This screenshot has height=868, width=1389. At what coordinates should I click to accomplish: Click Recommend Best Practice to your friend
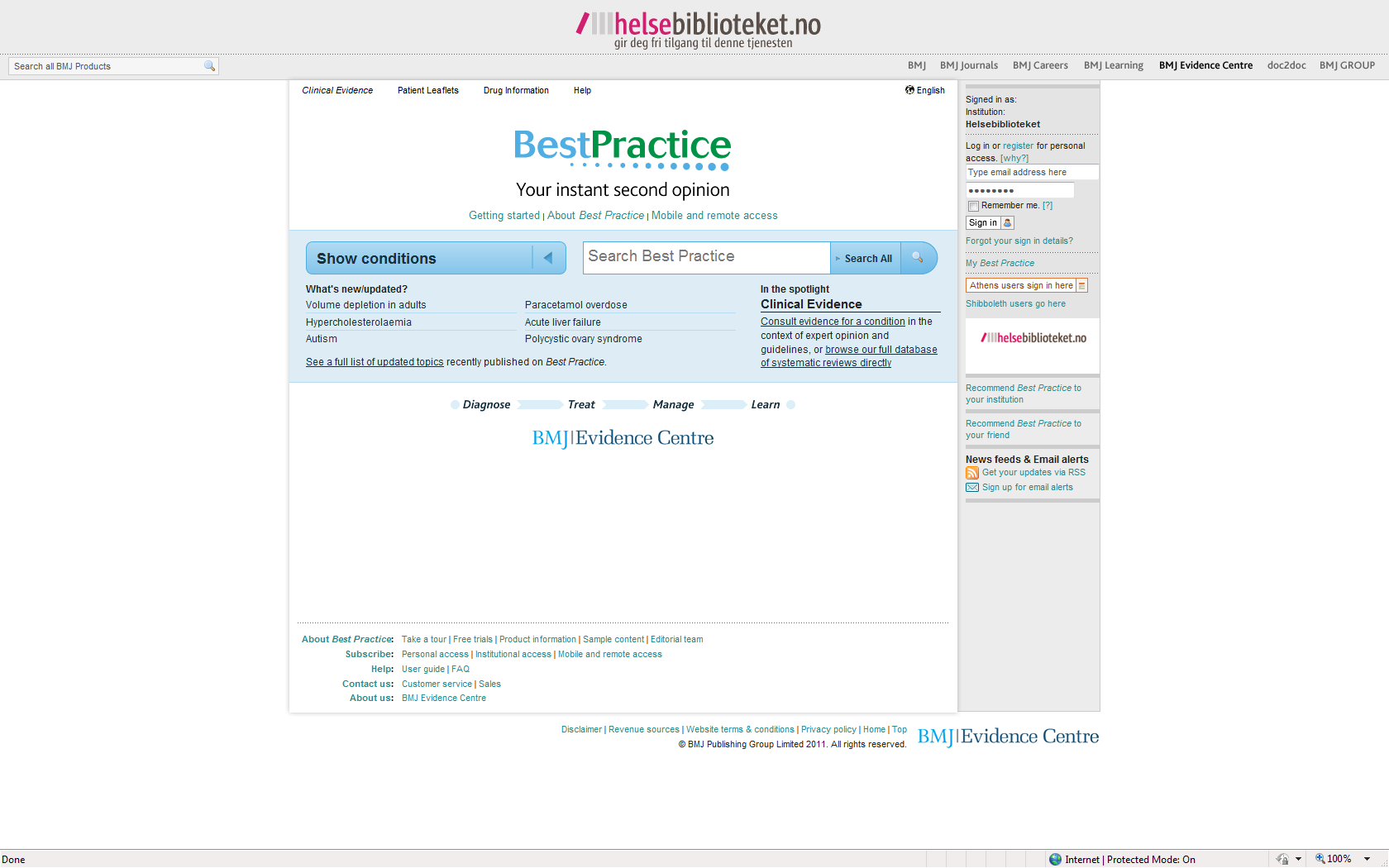(x=1024, y=429)
